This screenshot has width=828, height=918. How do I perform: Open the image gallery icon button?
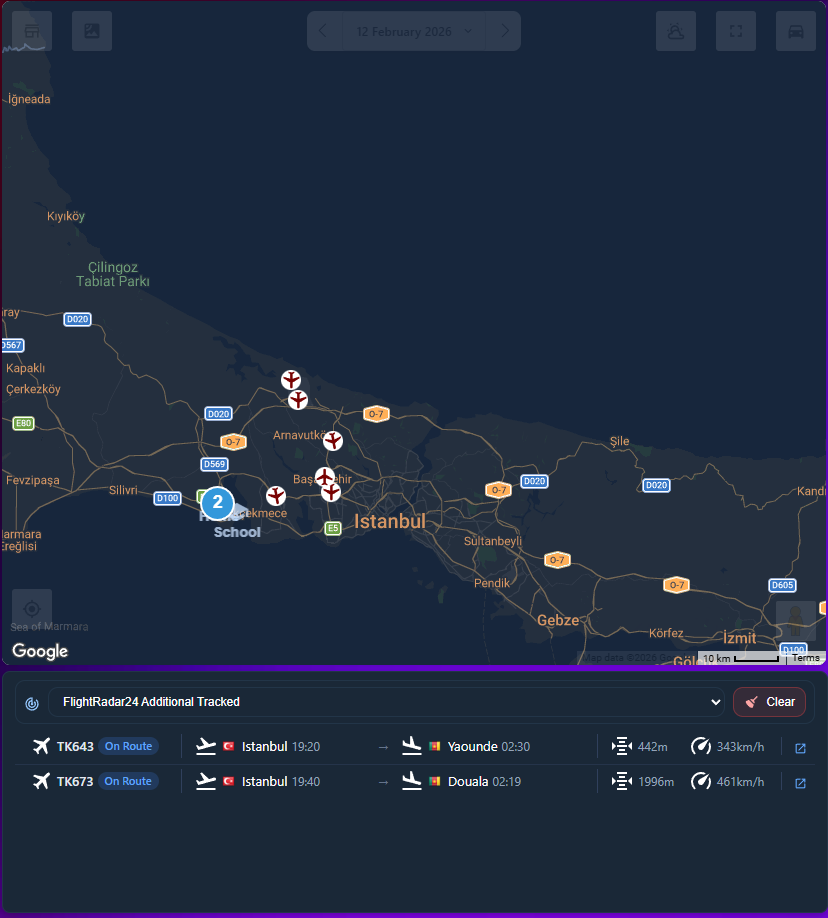click(92, 31)
